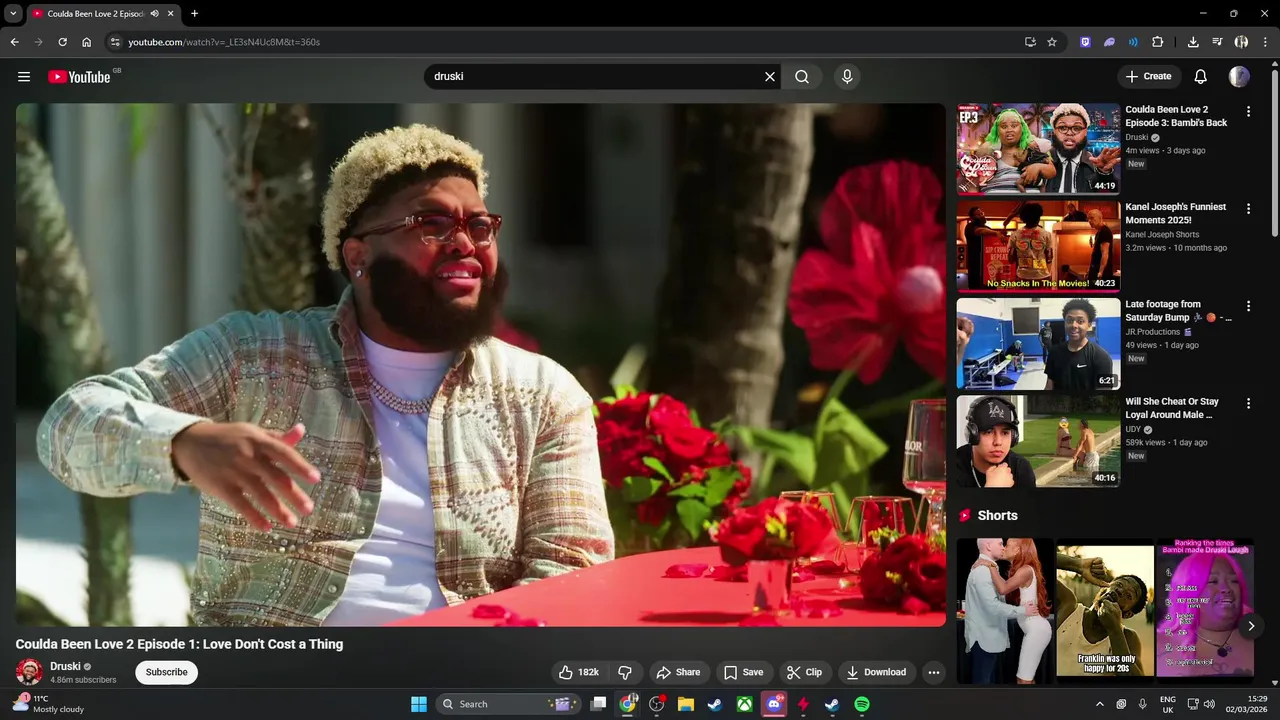Start voice search with microphone icon

pyautogui.click(x=847, y=76)
